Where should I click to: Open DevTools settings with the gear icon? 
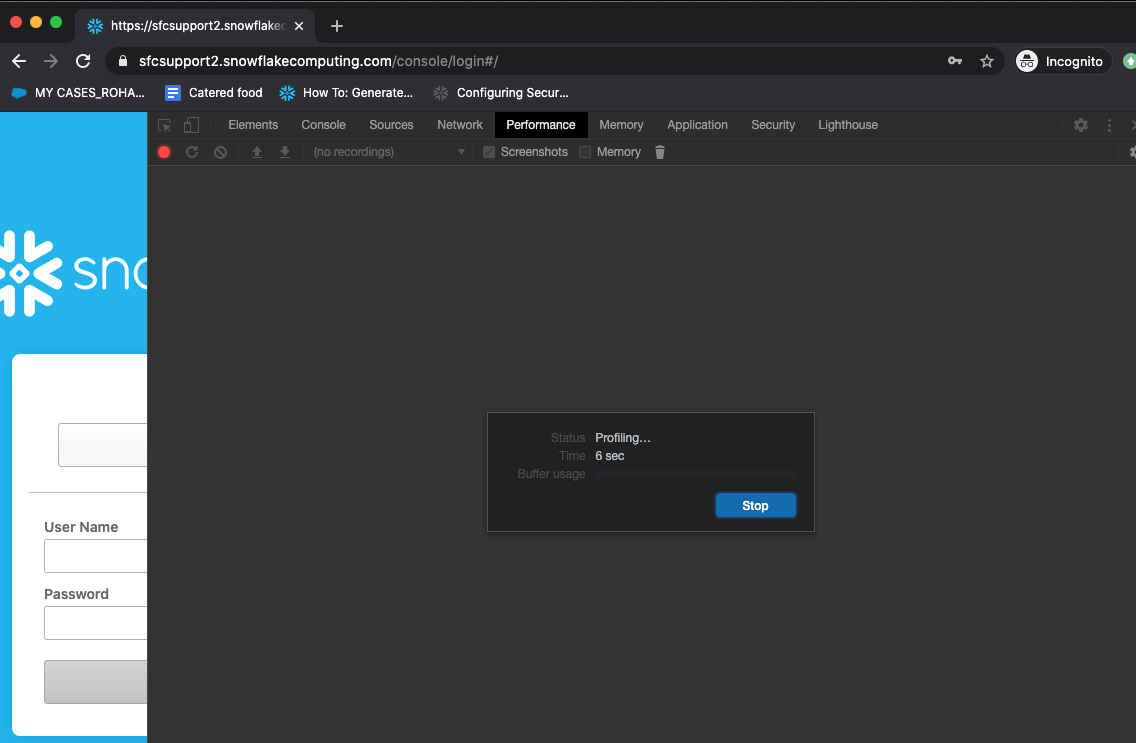pos(1080,124)
